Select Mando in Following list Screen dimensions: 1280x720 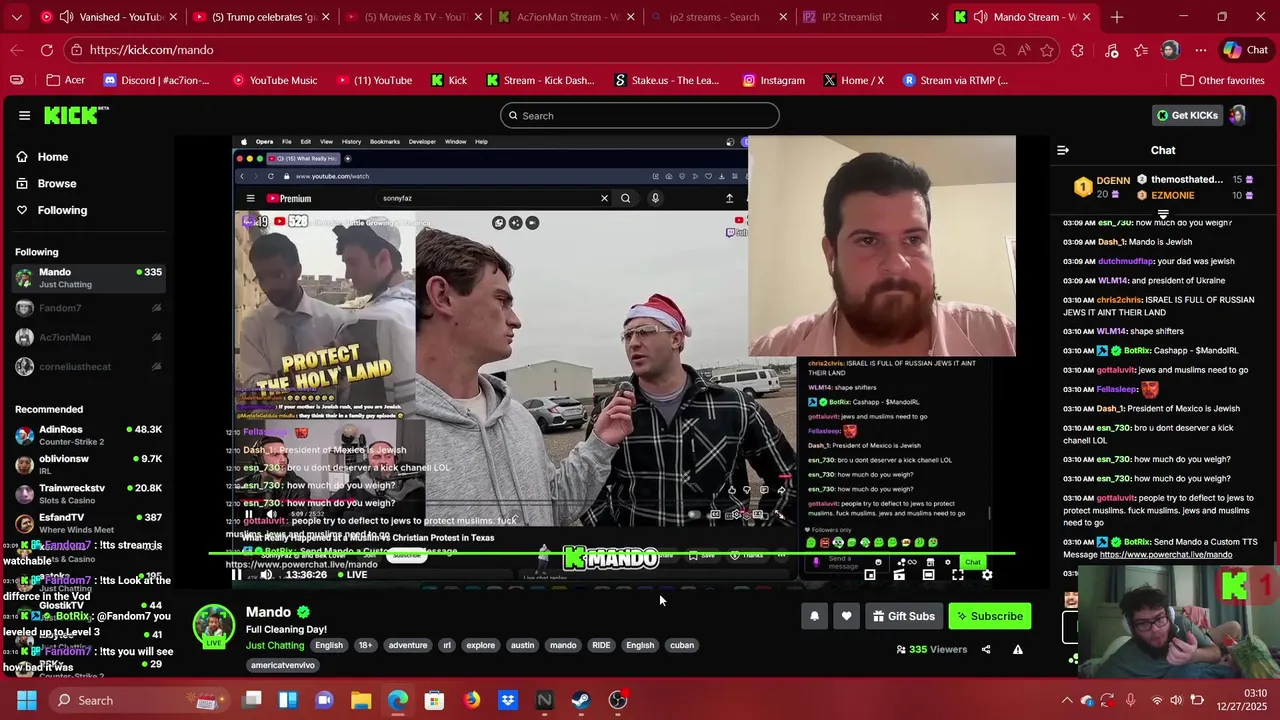click(x=89, y=278)
